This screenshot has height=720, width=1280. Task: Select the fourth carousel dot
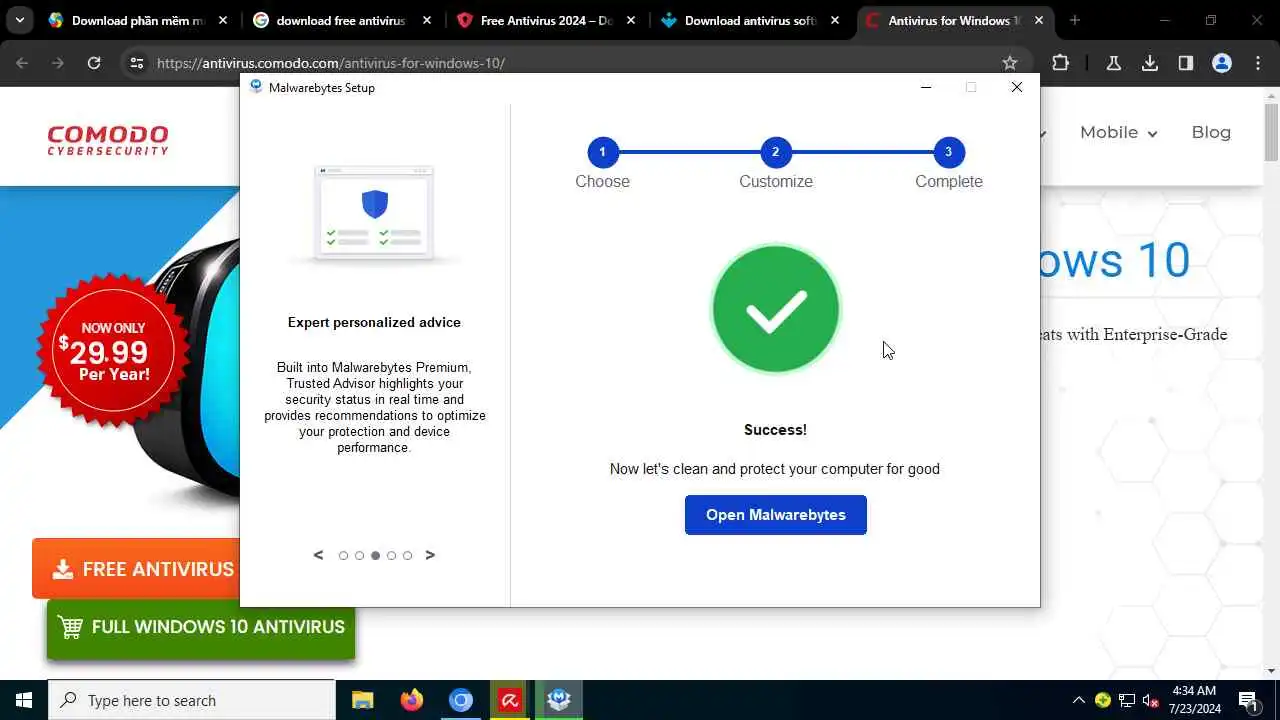click(391, 556)
